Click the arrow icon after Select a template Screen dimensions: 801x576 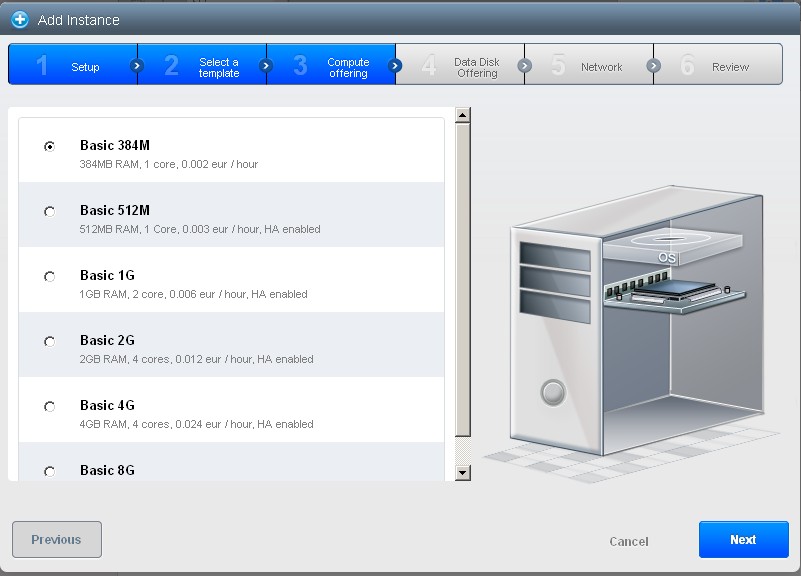[x=266, y=66]
